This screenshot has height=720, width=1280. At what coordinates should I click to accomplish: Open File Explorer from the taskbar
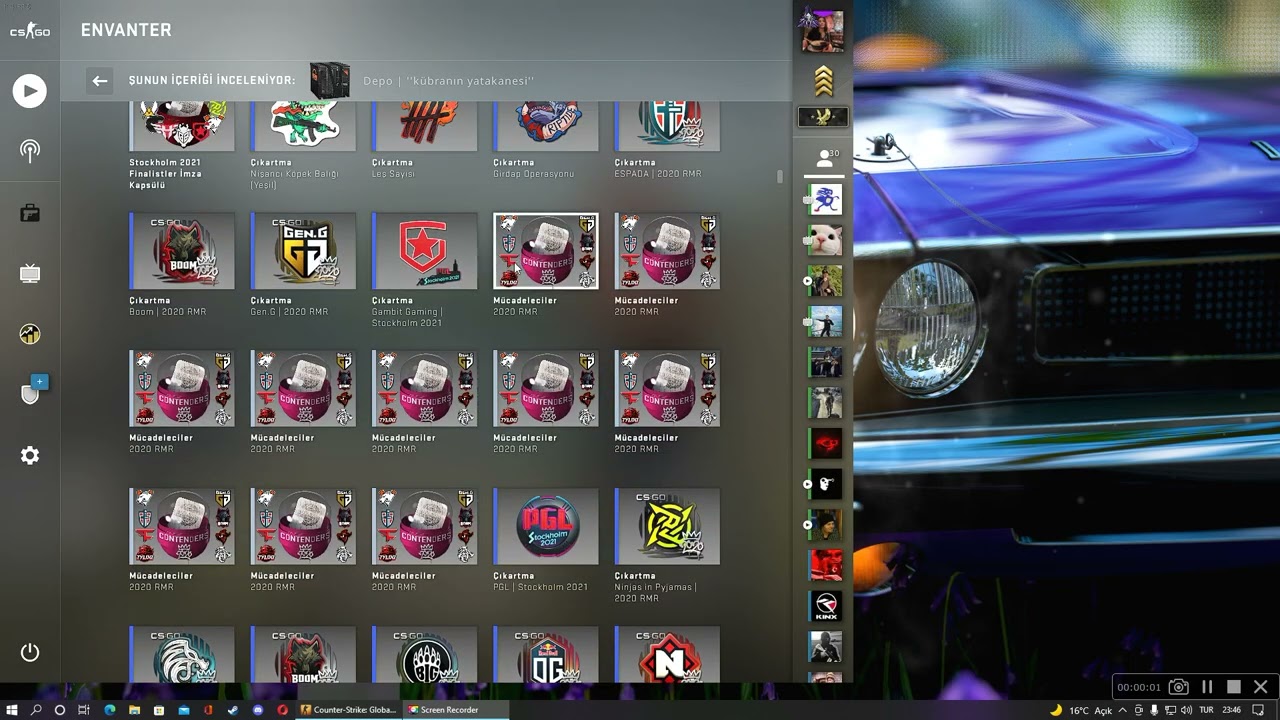click(134, 710)
